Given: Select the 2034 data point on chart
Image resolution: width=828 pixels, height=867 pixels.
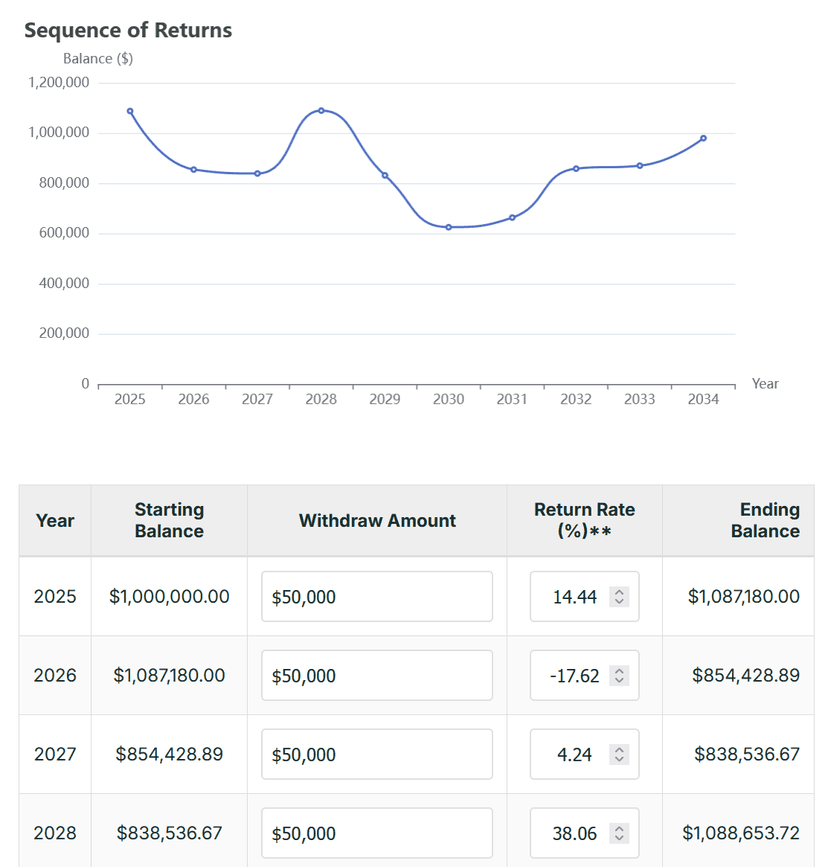Looking at the screenshot, I should click(703, 138).
